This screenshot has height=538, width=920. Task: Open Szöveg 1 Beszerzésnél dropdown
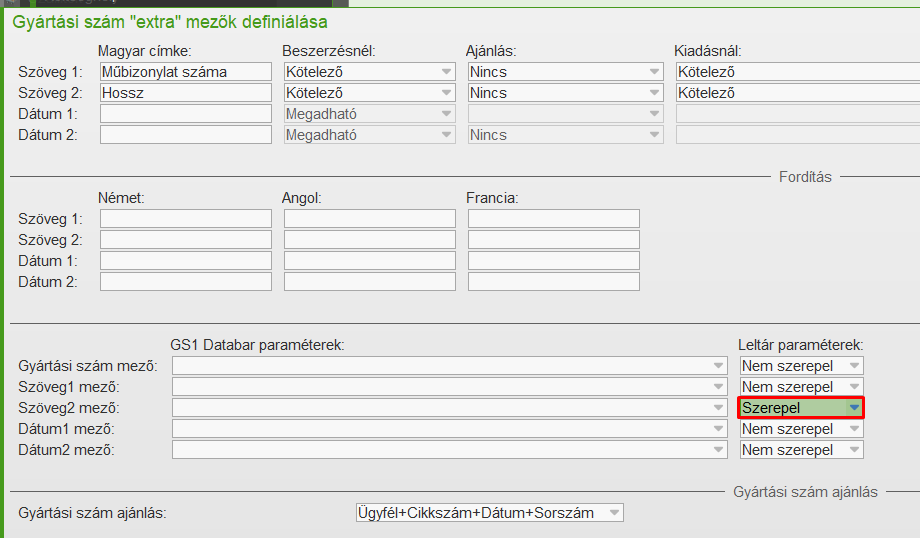[369, 72]
